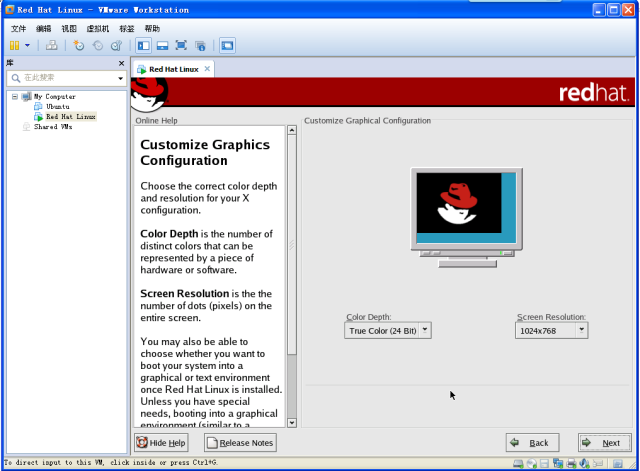Go Back to previous installer step

coord(532,443)
